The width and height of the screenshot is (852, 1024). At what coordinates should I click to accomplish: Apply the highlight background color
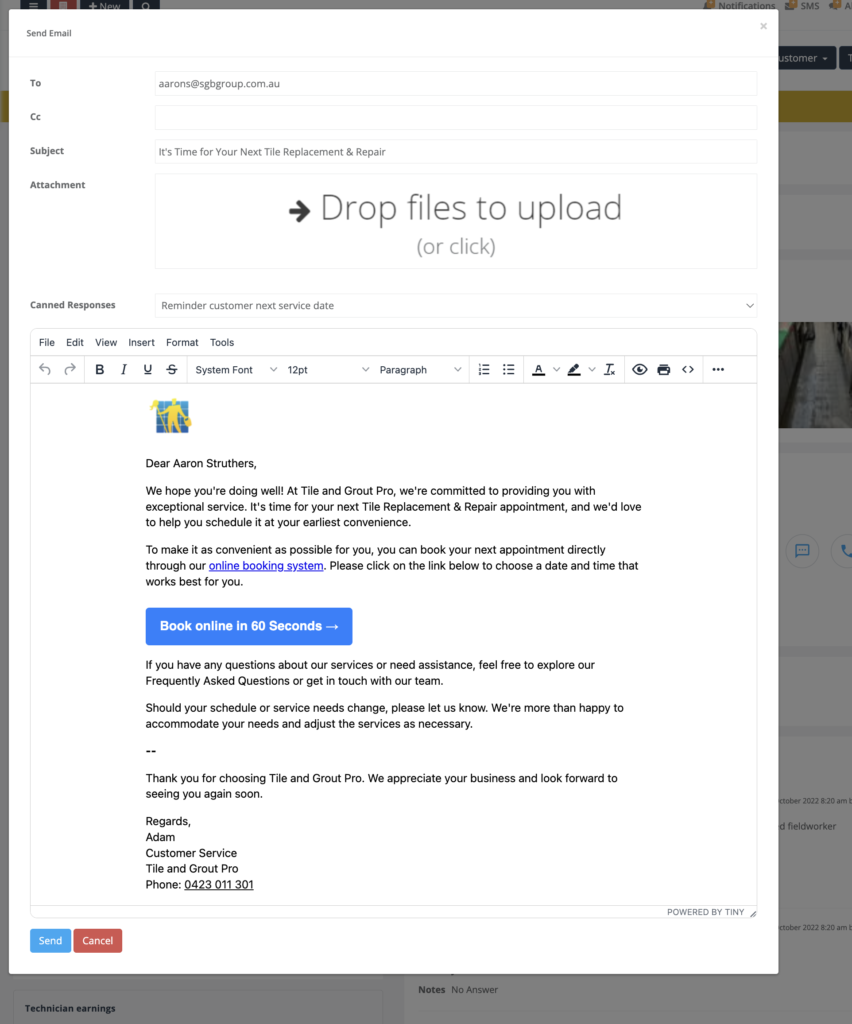coord(574,370)
